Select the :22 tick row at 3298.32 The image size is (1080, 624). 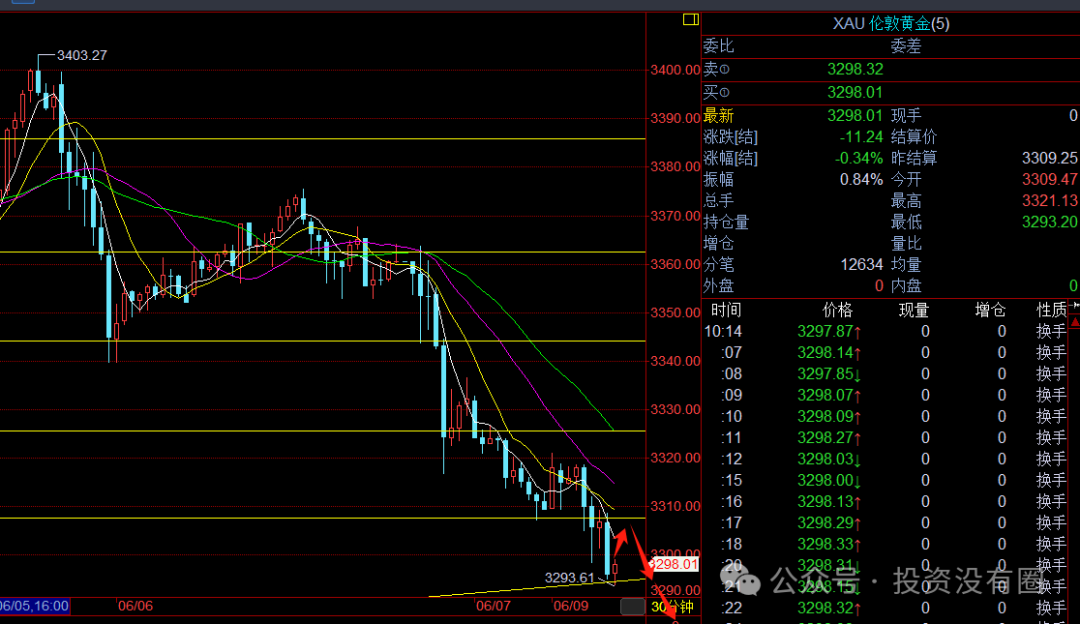pos(886,608)
